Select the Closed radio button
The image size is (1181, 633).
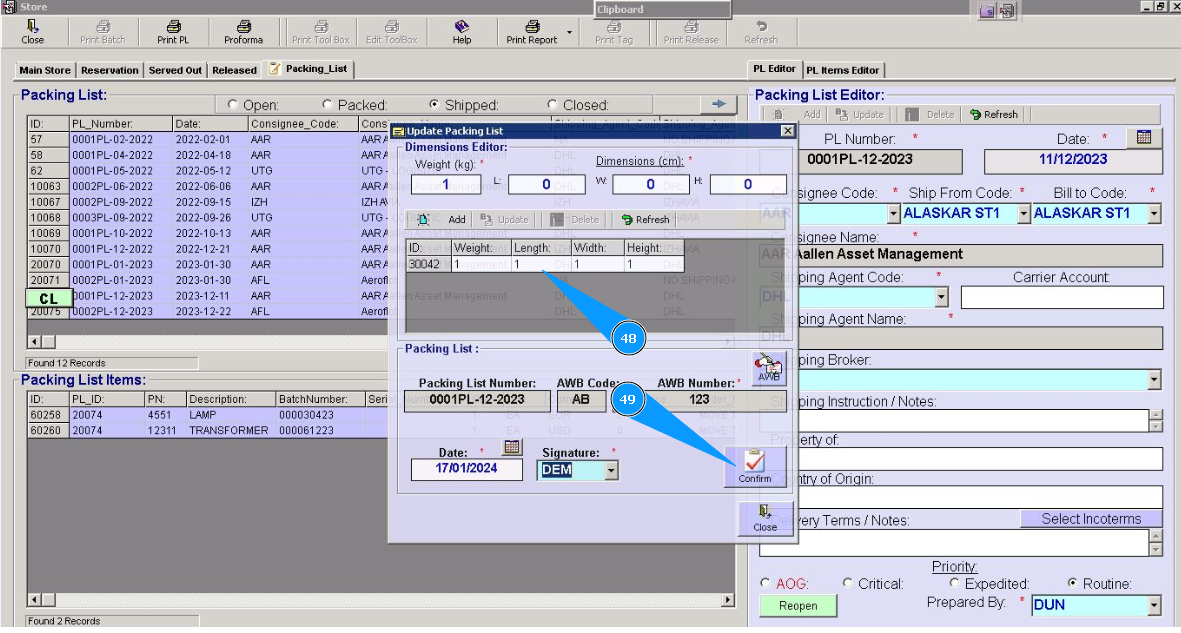coord(553,104)
